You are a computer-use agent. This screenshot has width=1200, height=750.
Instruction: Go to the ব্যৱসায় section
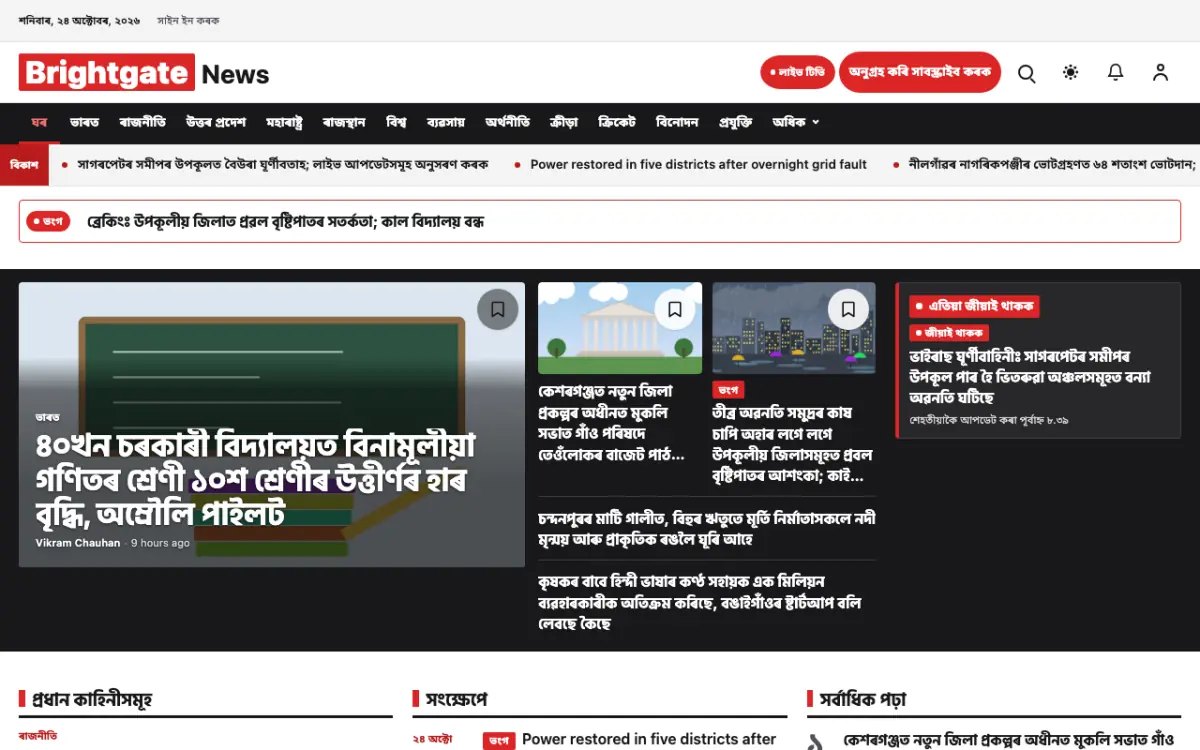point(446,122)
